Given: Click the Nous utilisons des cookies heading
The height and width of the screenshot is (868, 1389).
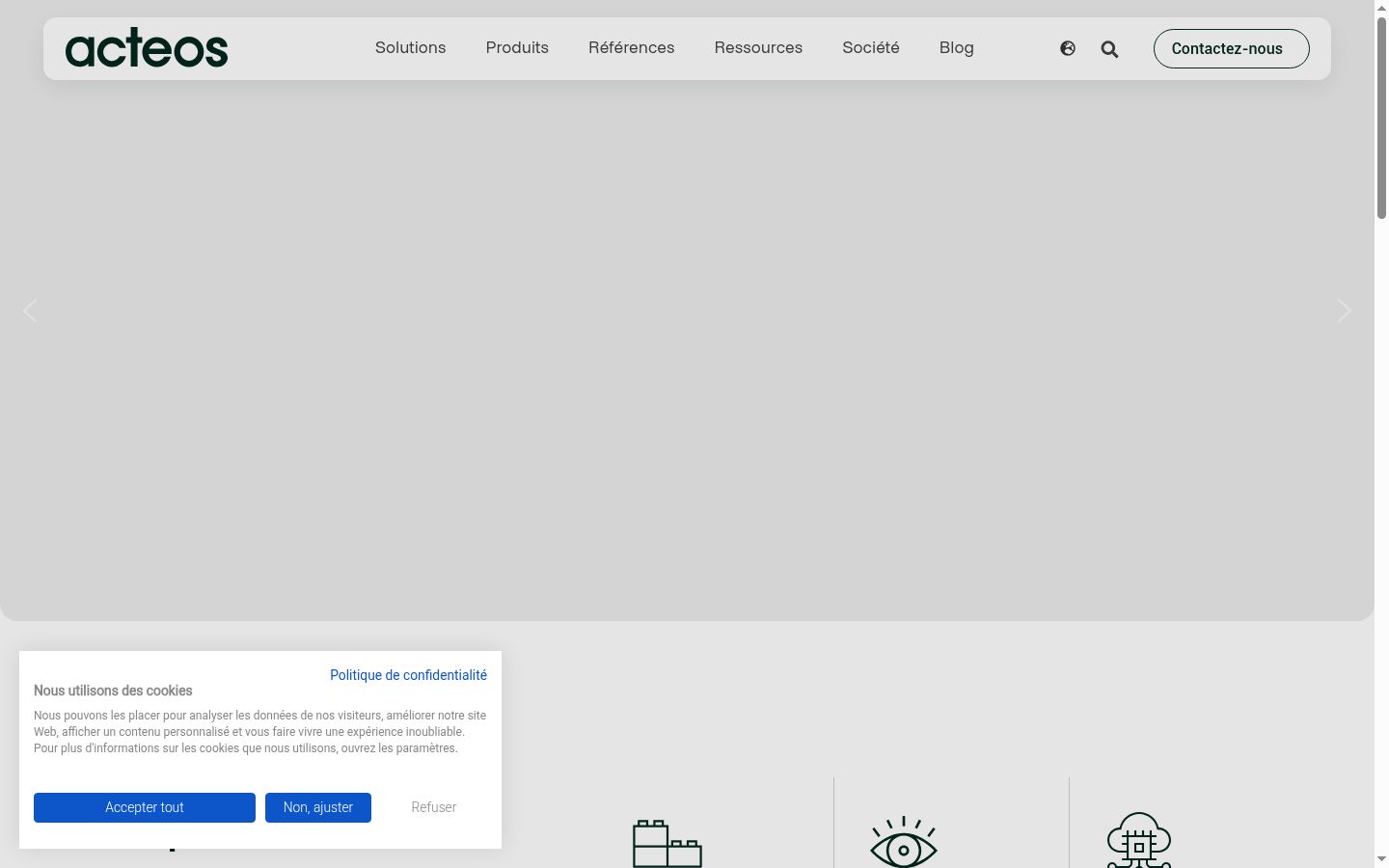Looking at the screenshot, I should [113, 691].
